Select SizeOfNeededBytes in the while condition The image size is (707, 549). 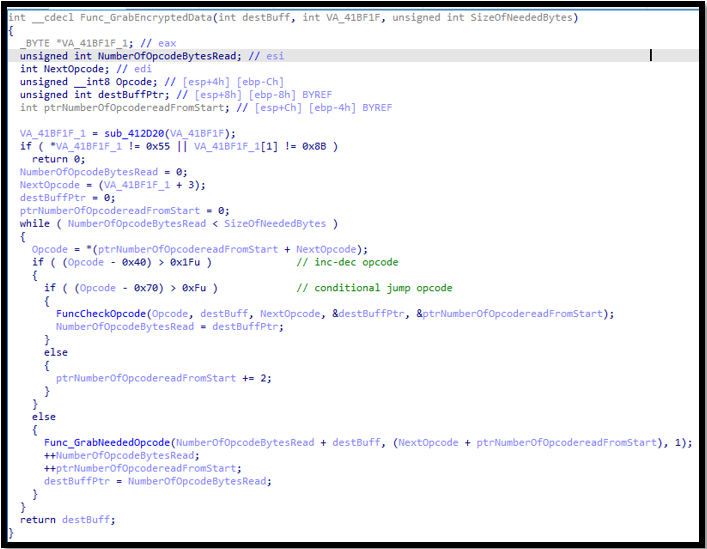coord(275,224)
